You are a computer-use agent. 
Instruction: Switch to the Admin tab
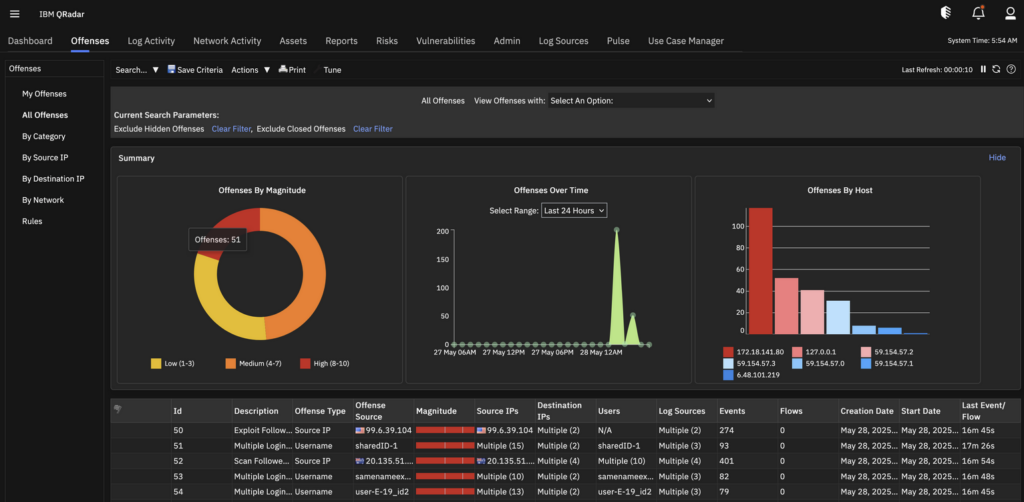click(507, 40)
